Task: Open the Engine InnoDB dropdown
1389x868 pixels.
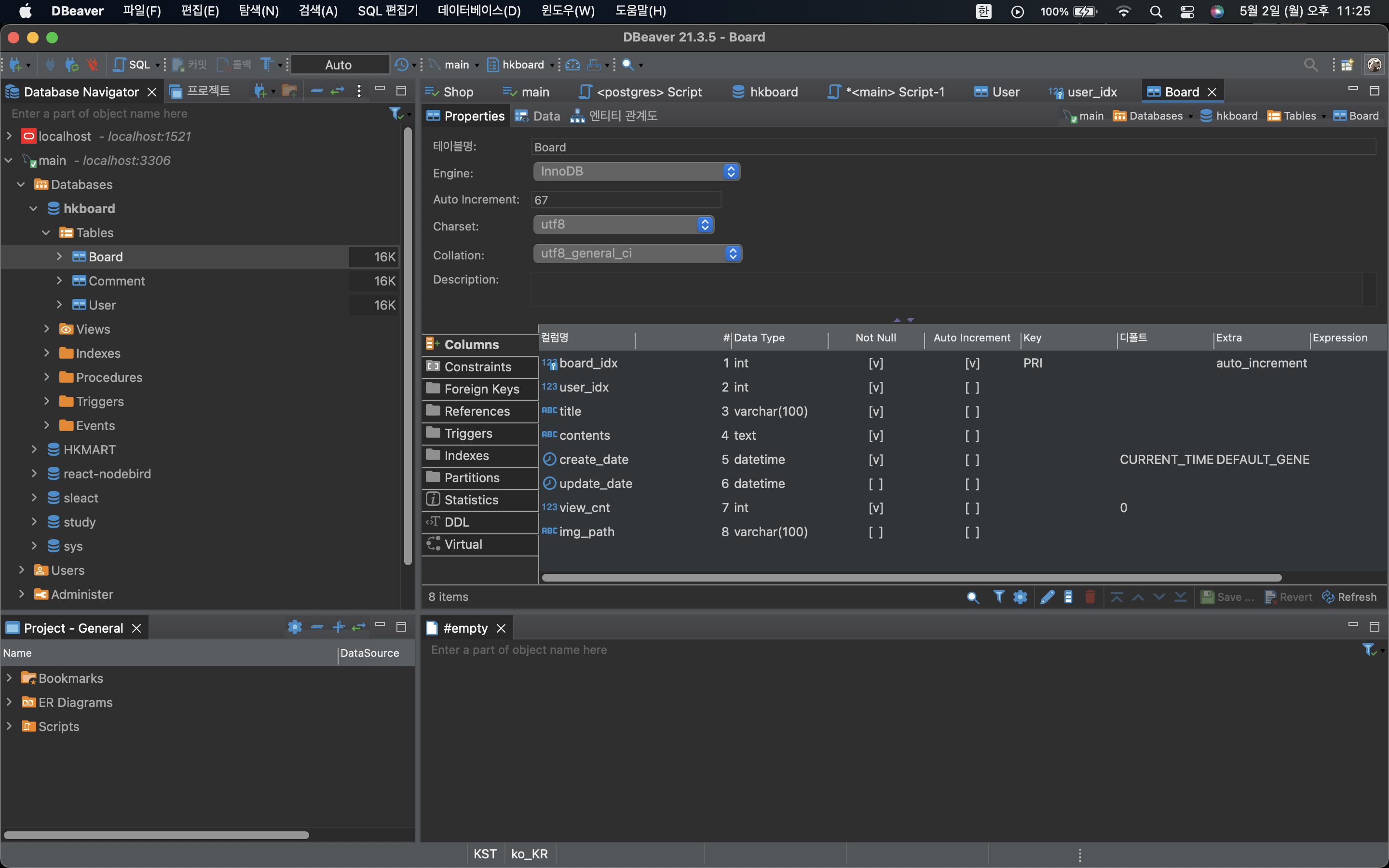Action: pyautogui.click(x=636, y=172)
